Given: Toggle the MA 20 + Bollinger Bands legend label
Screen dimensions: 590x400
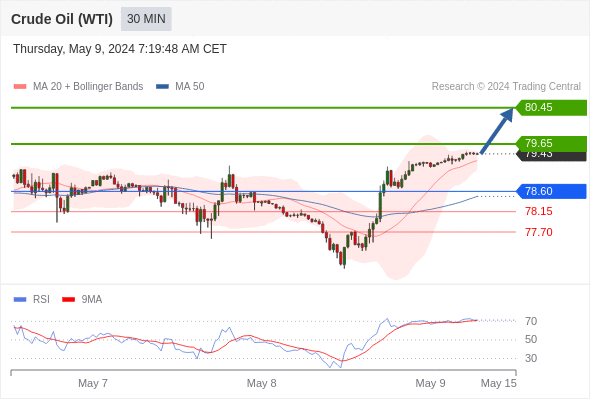Looking at the screenshot, I should (x=88, y=87).
